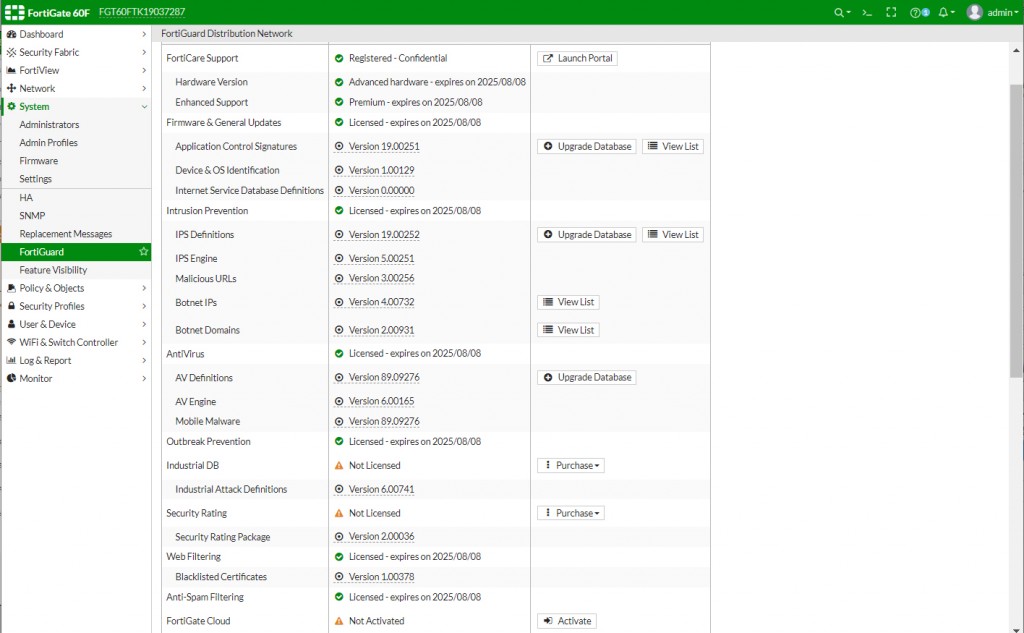Open the Feature Visibility page

(53, 270)
